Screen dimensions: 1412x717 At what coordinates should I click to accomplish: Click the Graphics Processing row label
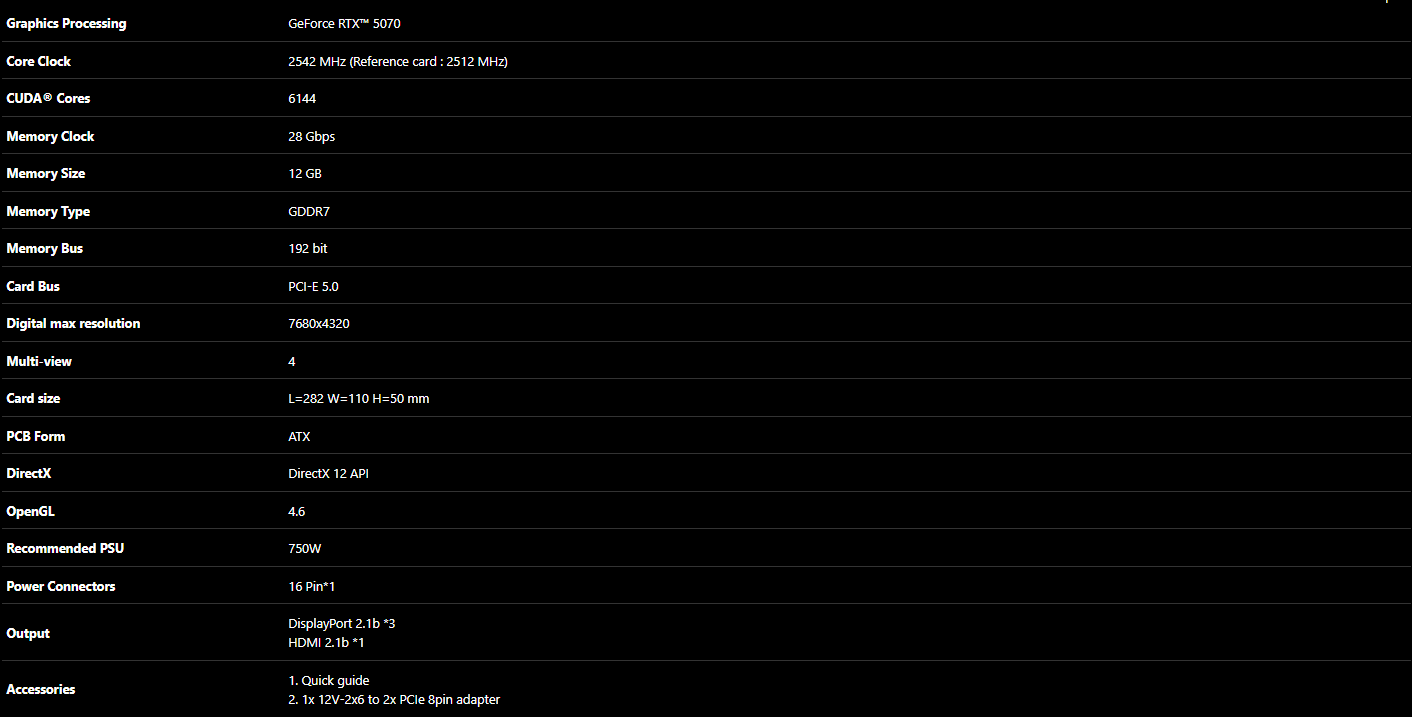click(66, 23)
